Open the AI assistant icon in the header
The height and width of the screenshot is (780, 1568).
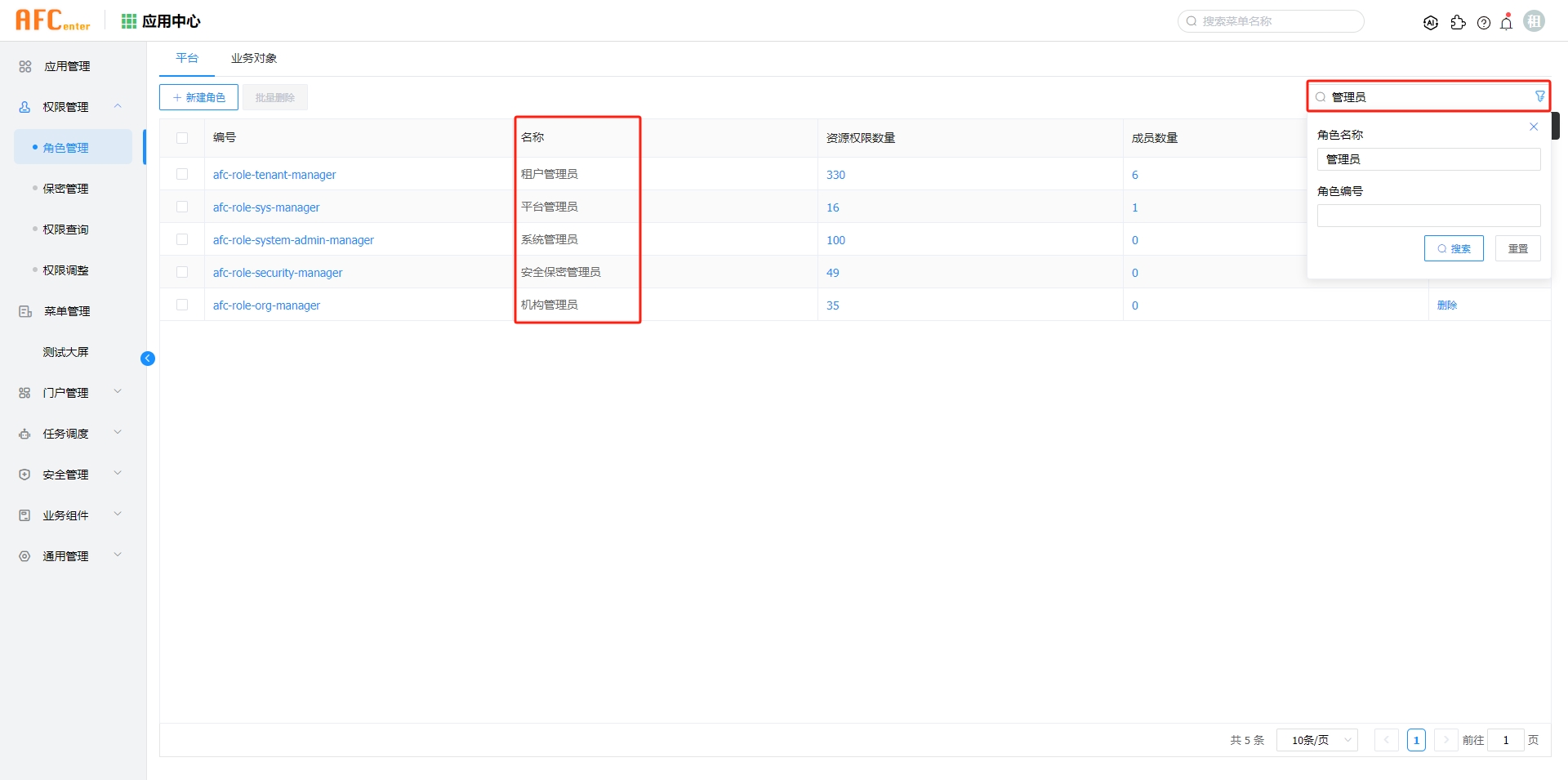click(1431, 22)
